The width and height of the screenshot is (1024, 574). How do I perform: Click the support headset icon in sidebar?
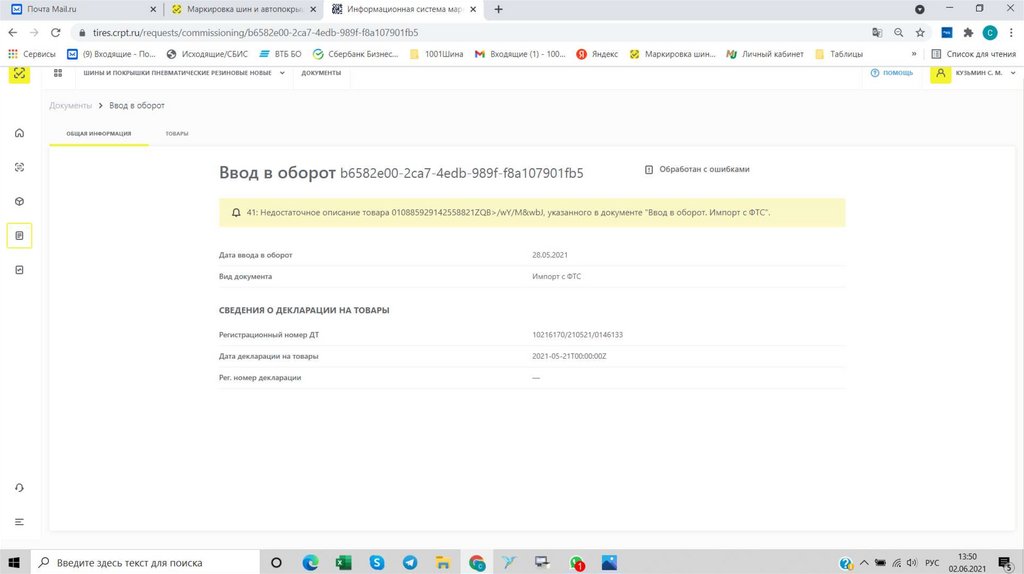(19, 488)
